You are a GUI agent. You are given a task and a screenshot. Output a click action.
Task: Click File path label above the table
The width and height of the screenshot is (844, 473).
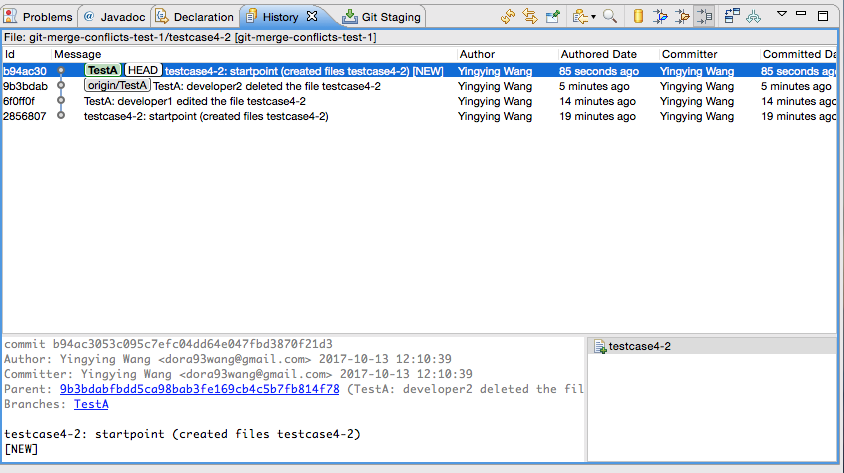(190, 37)
